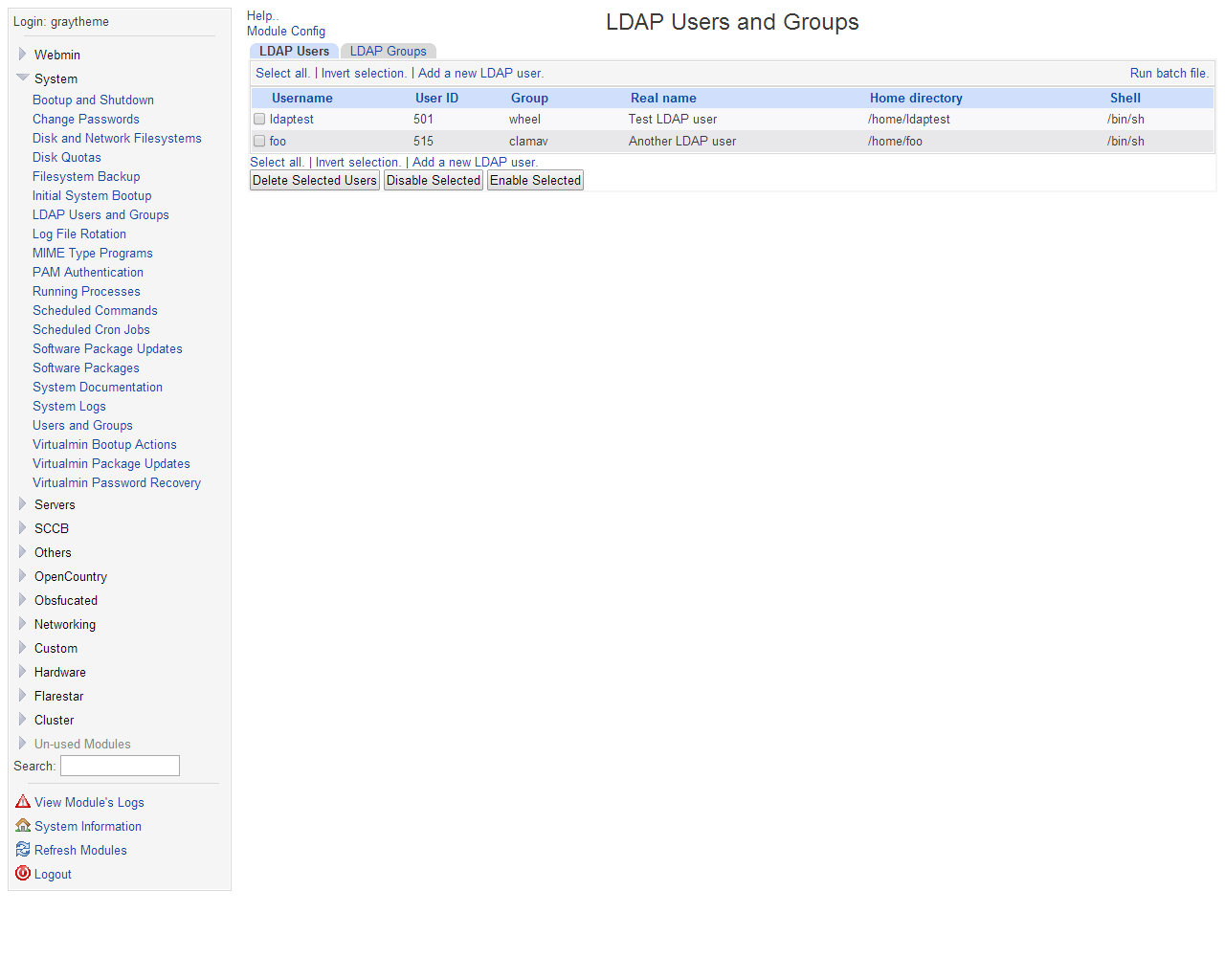1225x980 pixels.
Task: Switch to the LDAP Groups tab
Action: pos(388,52)
